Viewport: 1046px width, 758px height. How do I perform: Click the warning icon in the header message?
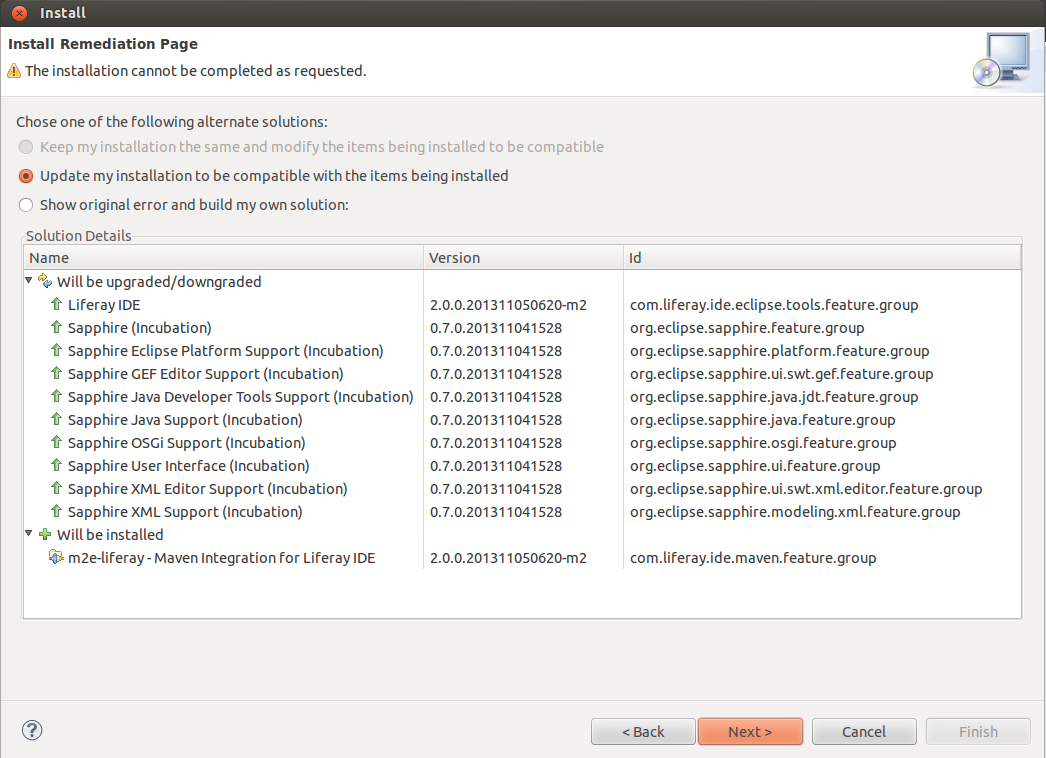click(14, 71)
